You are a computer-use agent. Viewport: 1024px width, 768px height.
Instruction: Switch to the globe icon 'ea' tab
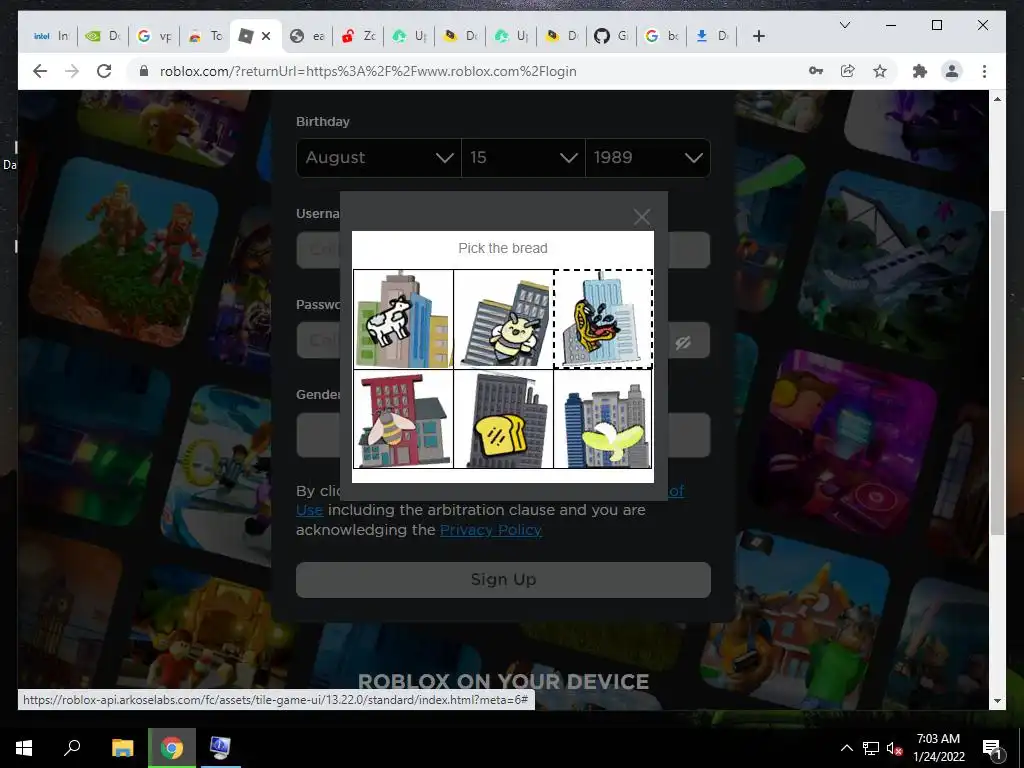307,36
